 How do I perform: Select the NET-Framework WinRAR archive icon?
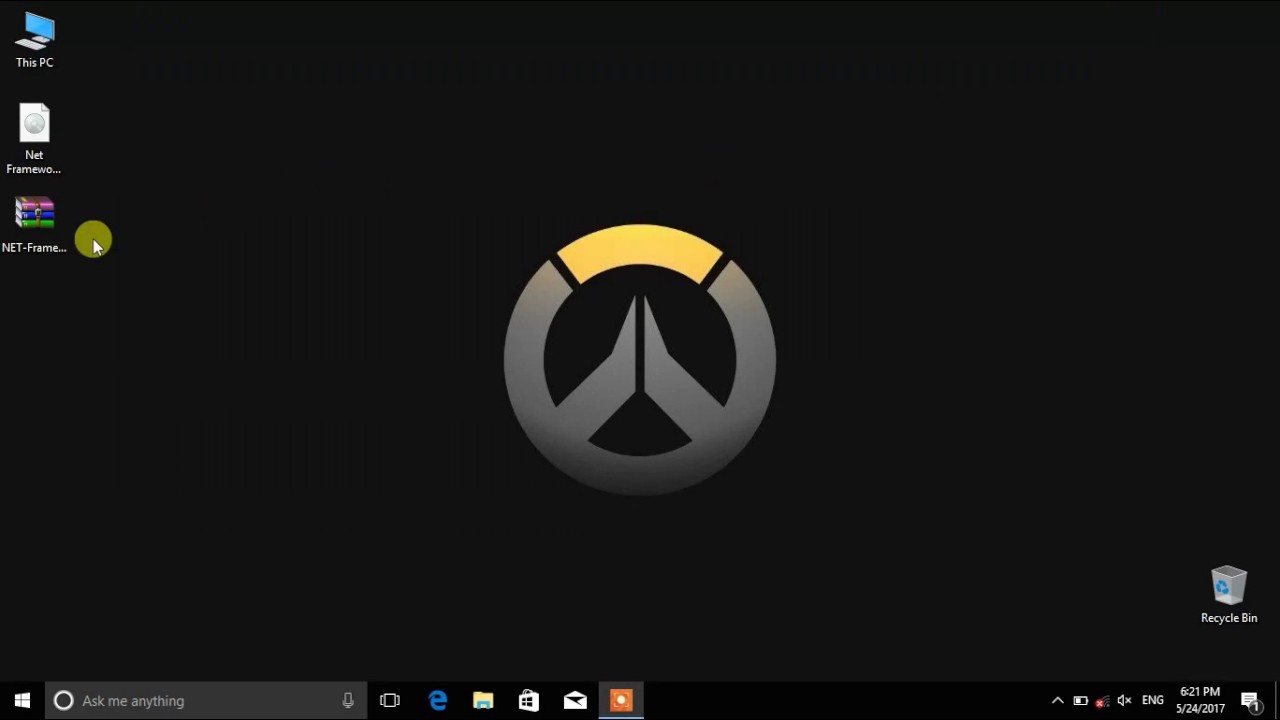(x=34, y=225)
